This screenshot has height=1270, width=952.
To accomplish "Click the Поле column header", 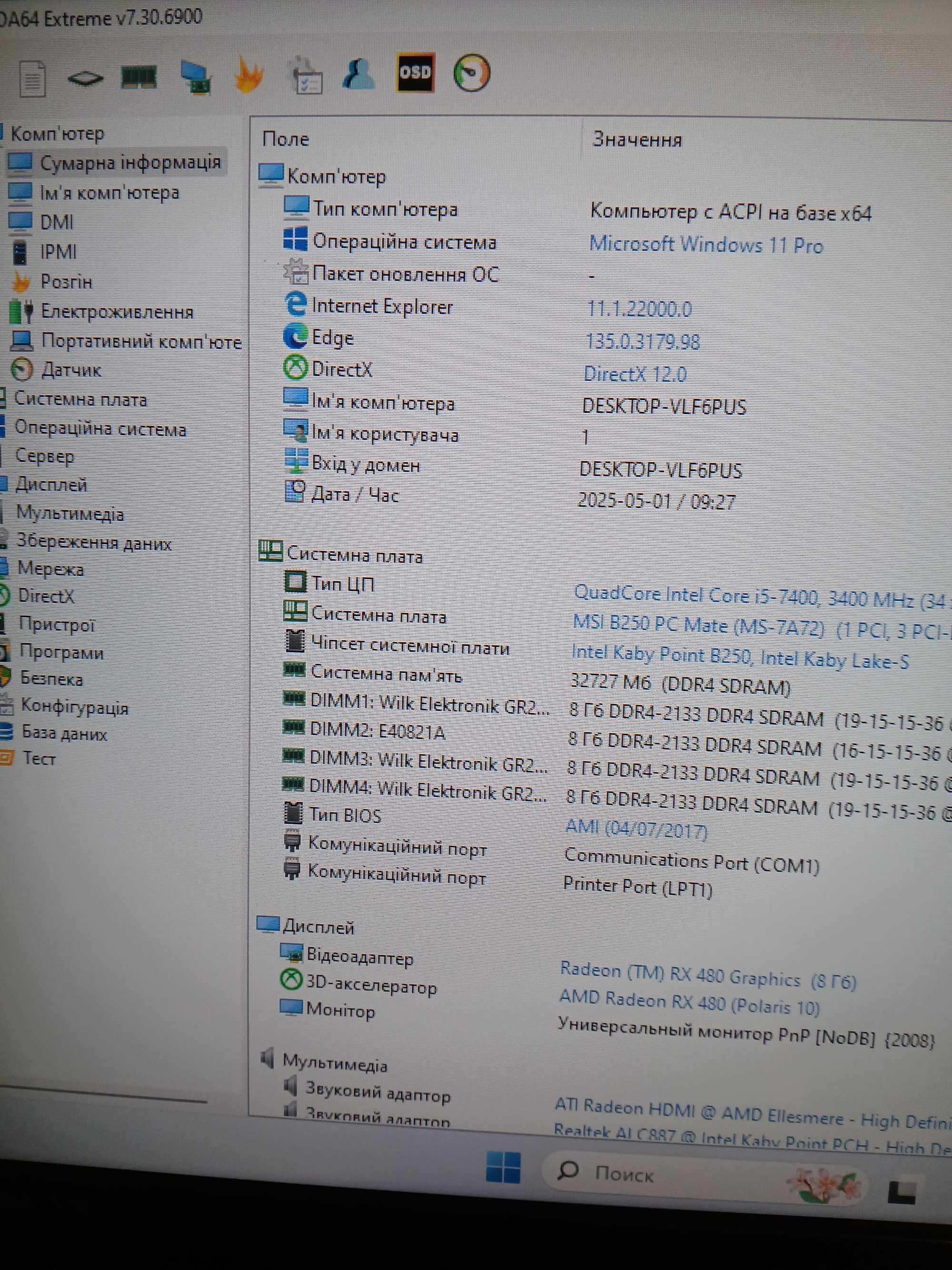I will [x=285, y=139].
